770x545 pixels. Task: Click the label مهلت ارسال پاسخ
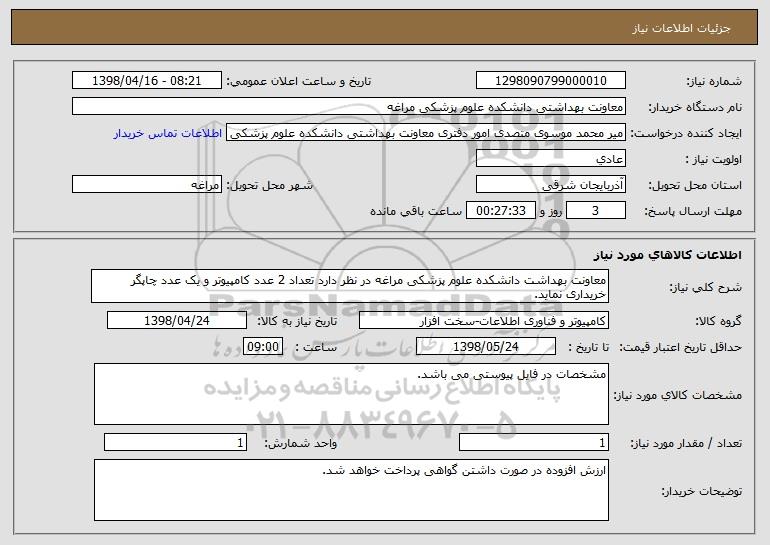693,212
